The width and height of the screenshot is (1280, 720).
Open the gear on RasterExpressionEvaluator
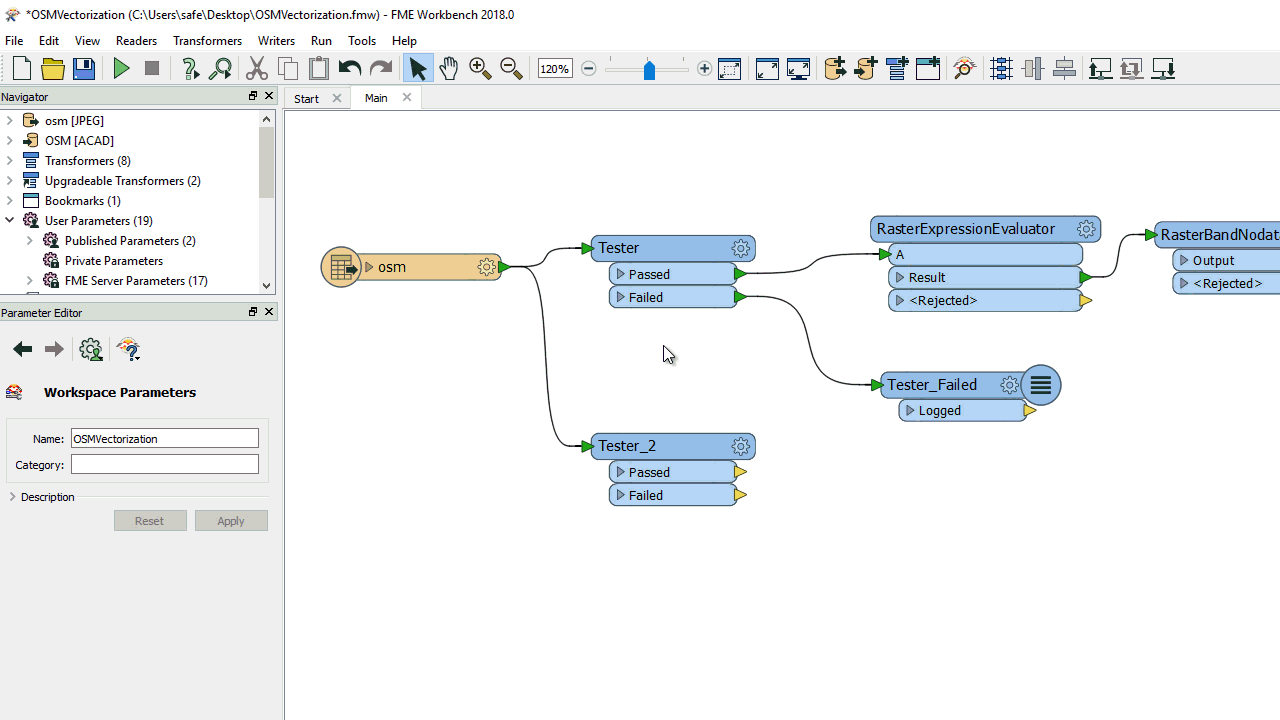(1086, 229)
